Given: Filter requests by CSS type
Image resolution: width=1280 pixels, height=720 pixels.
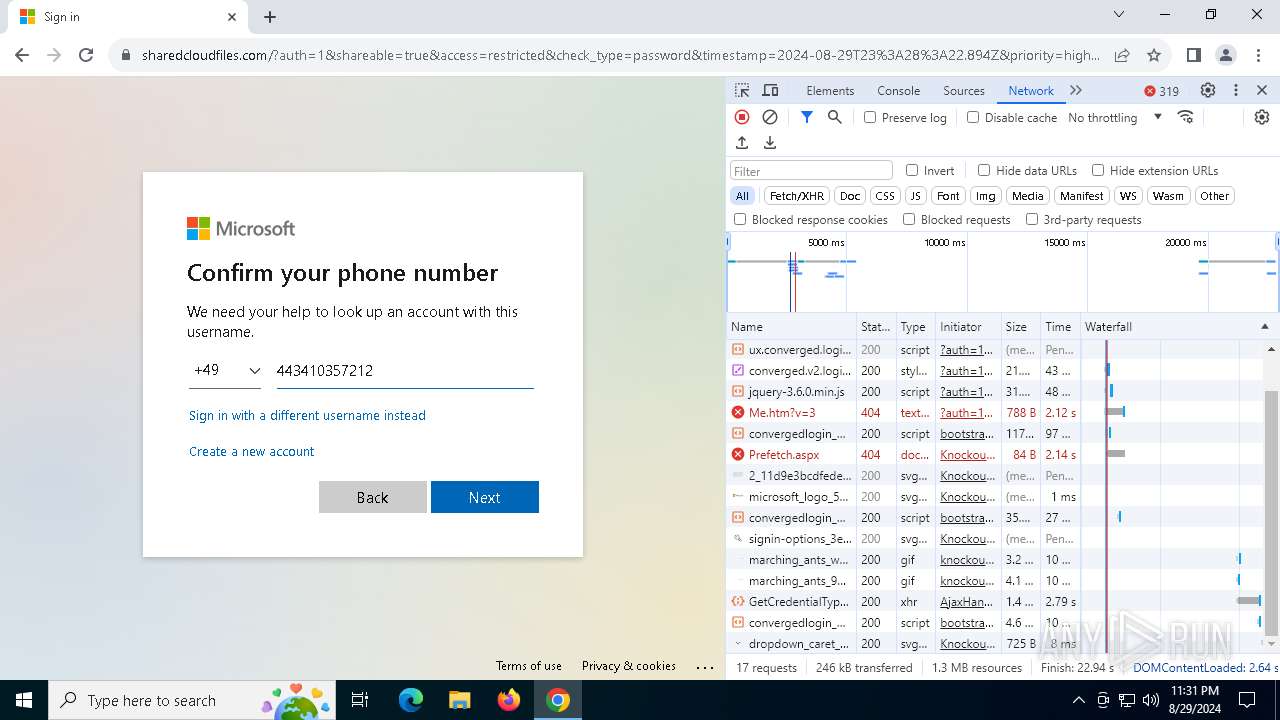Looking at the screenshot, I should coord(885,196).
